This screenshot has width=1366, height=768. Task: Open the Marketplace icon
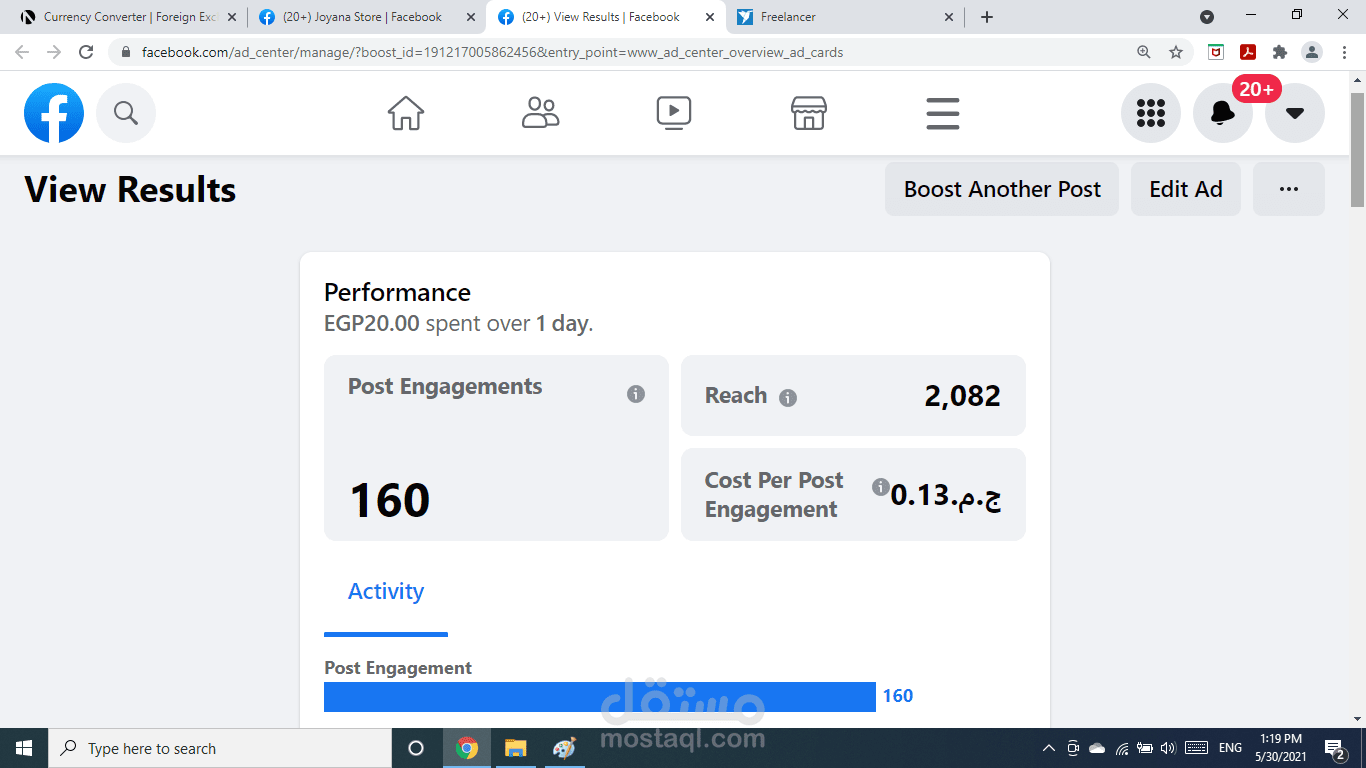point(808,113)
